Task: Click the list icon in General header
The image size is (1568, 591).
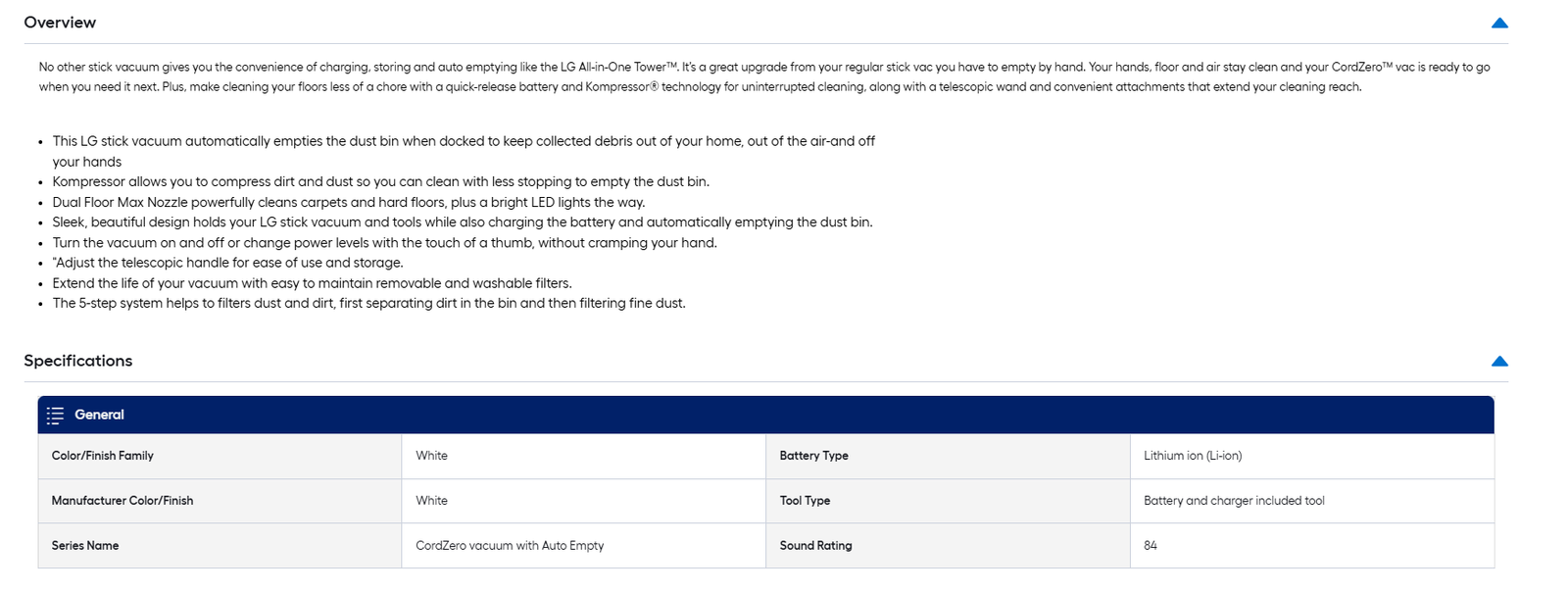Action: 55,415
